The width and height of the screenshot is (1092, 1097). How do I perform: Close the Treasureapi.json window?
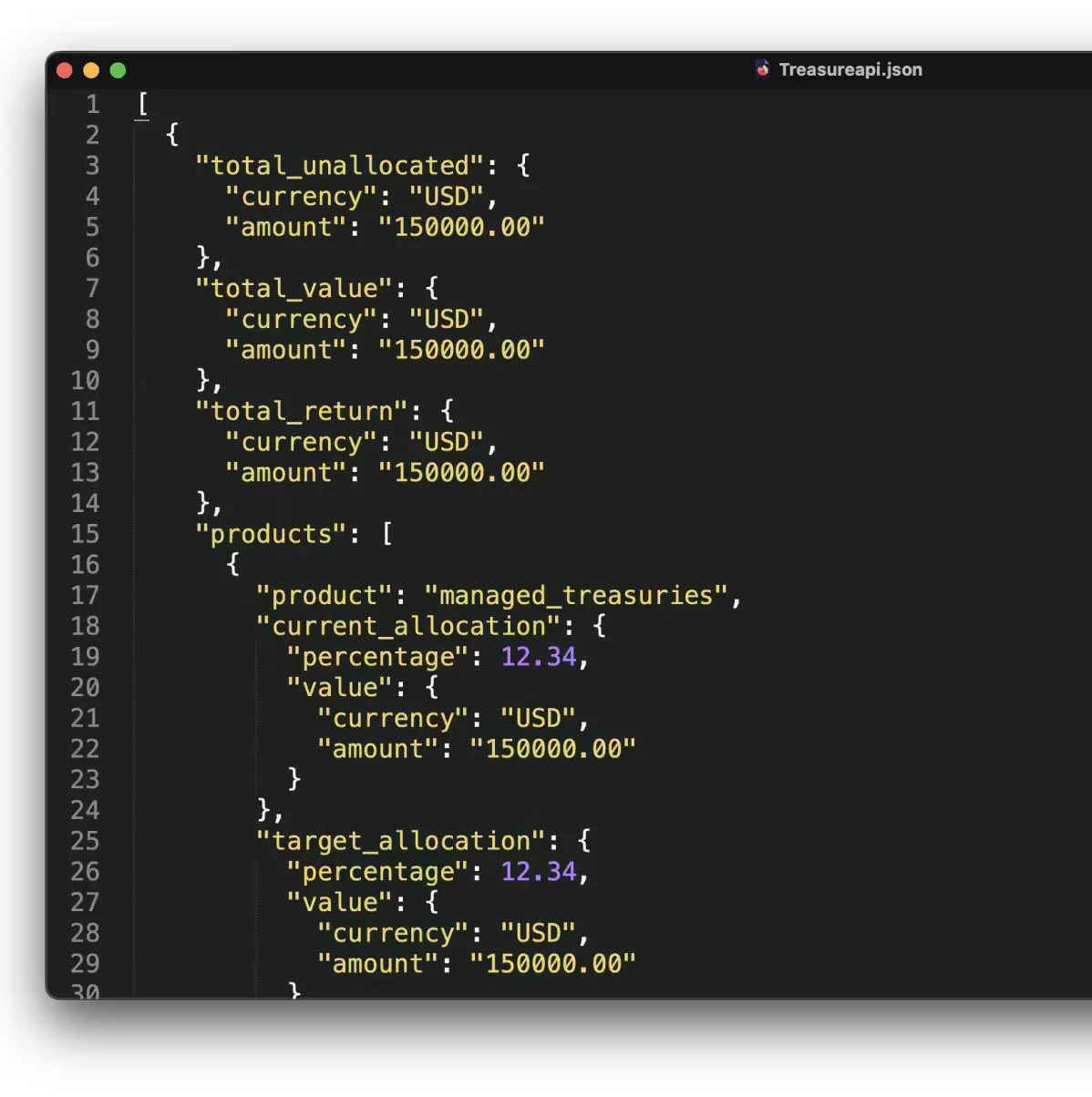(64, 69)
